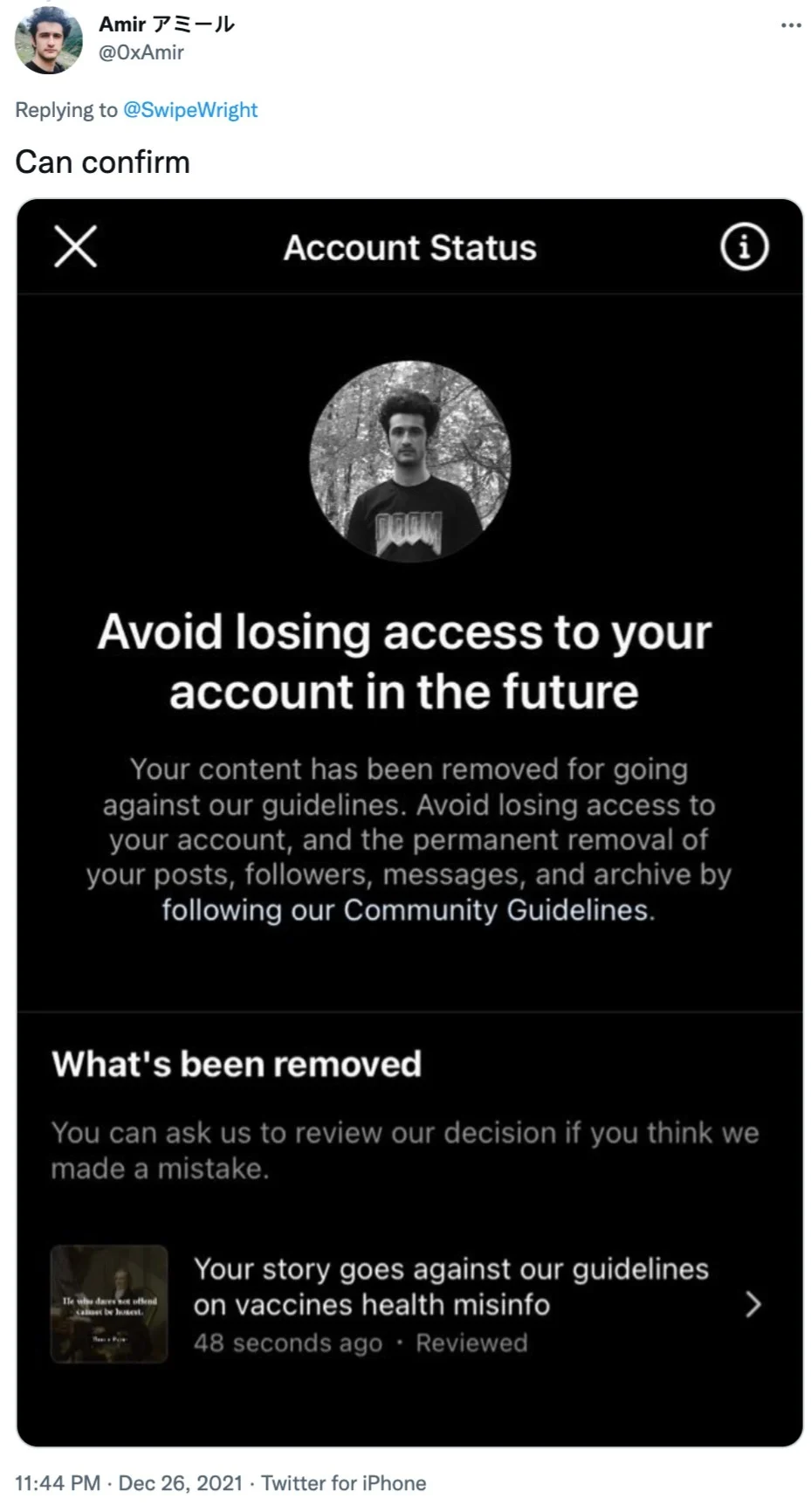The height and width of the screenshot is (1512, 811).
Task: Click the '48 seconds ago · Reviewed' status text
Action: pos(361,1343)
